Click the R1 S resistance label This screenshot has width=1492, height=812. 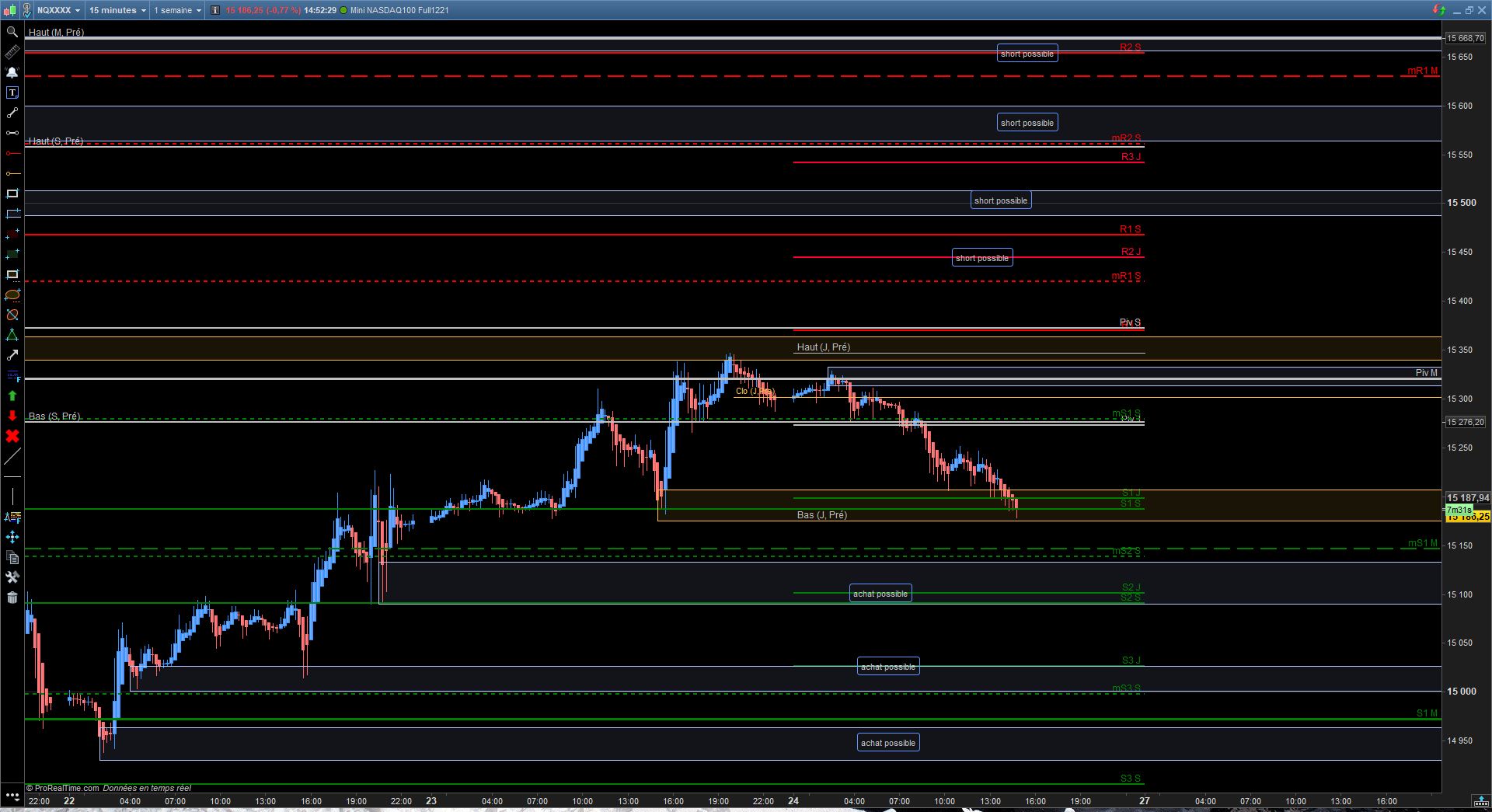pos(1131,229)
